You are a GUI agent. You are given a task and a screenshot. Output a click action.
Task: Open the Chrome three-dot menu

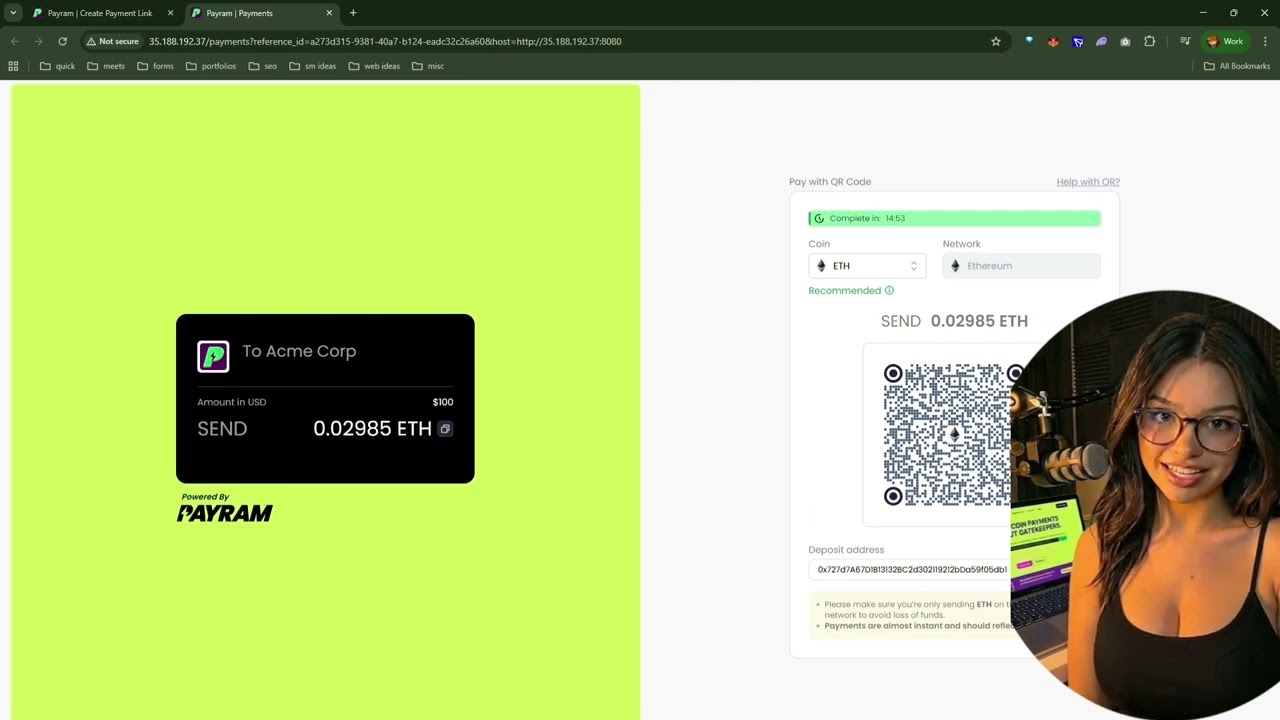[x=1265, y=42]
